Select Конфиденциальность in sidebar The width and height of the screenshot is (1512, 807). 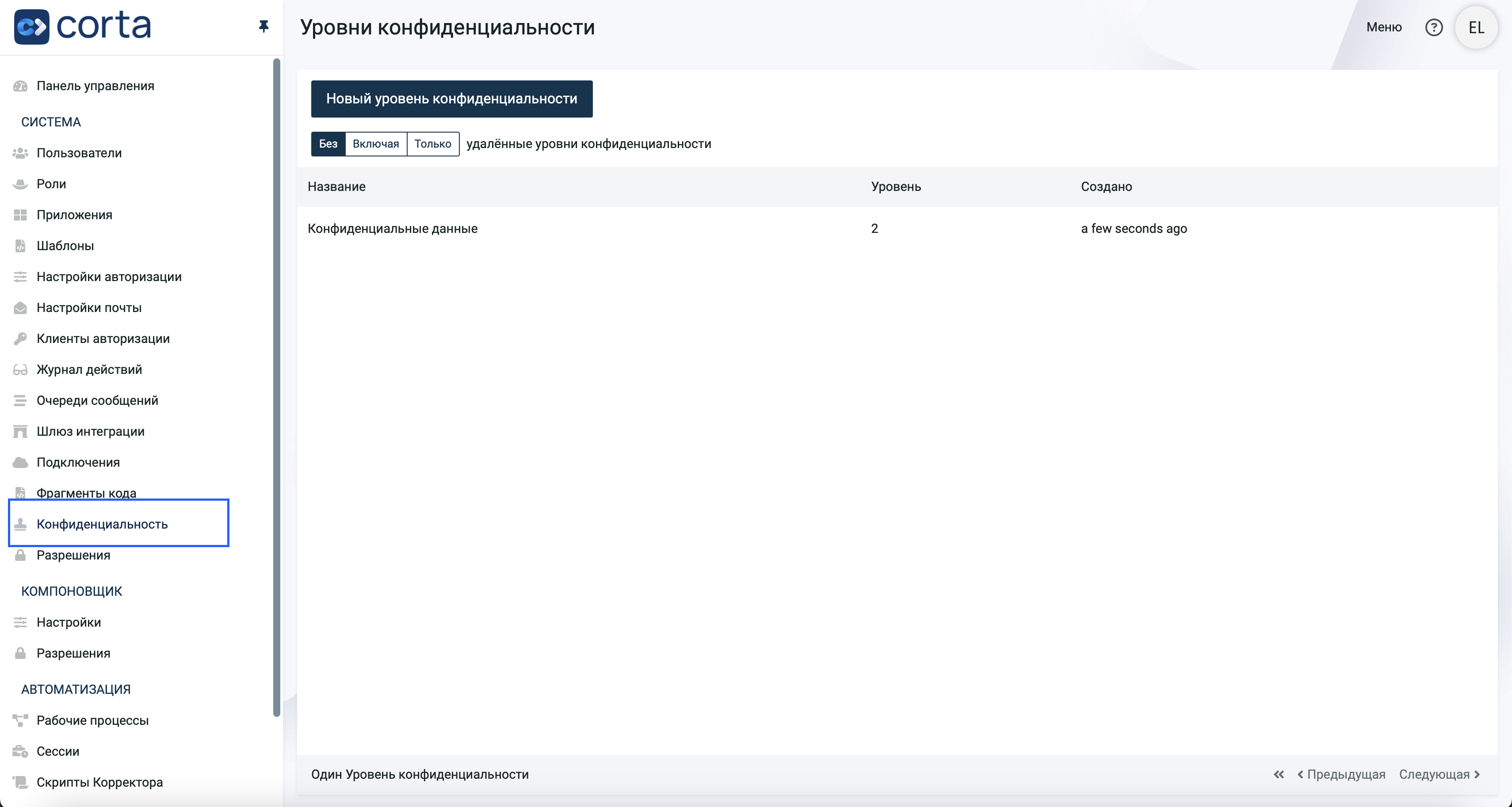102,524
